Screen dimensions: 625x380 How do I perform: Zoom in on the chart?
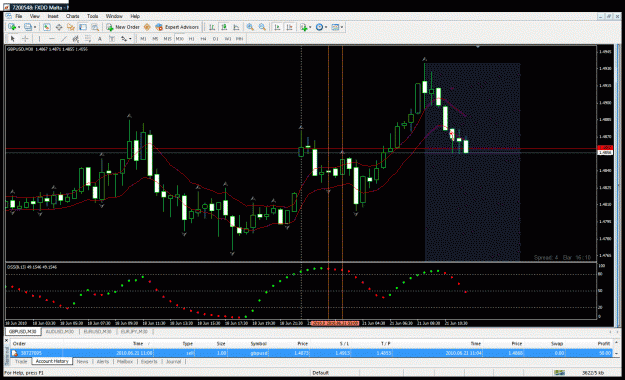[x=250, y=27]
